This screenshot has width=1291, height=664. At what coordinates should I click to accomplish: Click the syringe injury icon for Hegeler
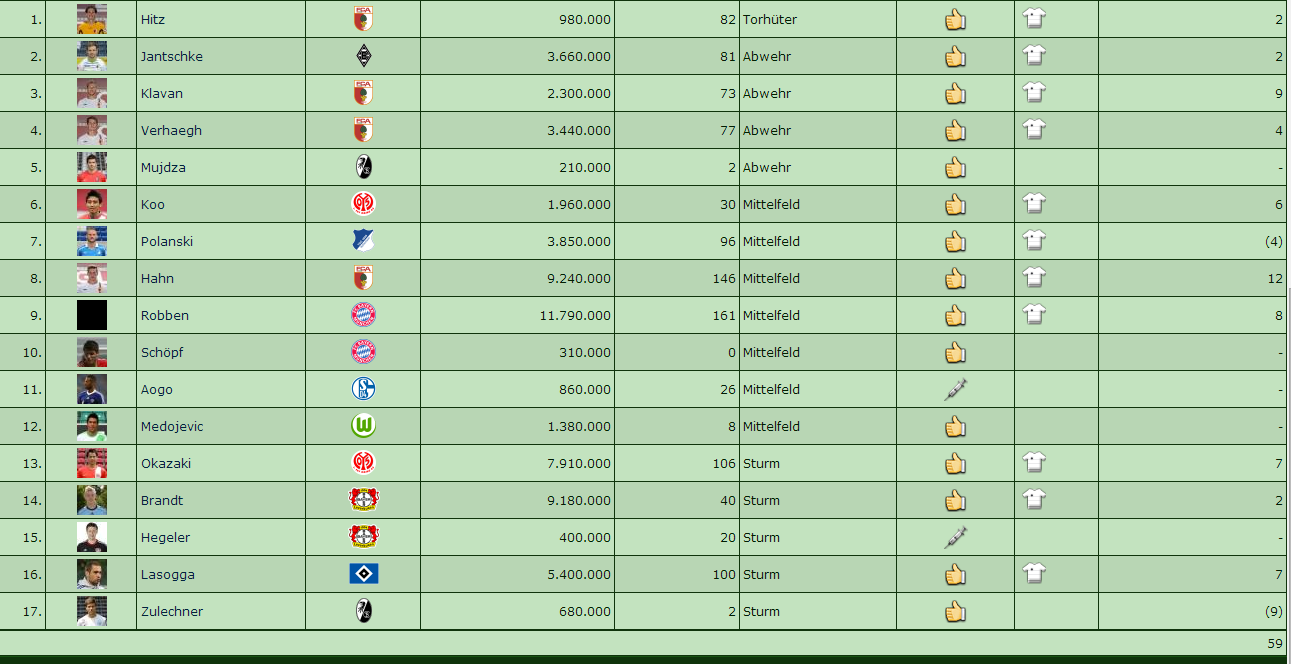(x=955, y=537)
